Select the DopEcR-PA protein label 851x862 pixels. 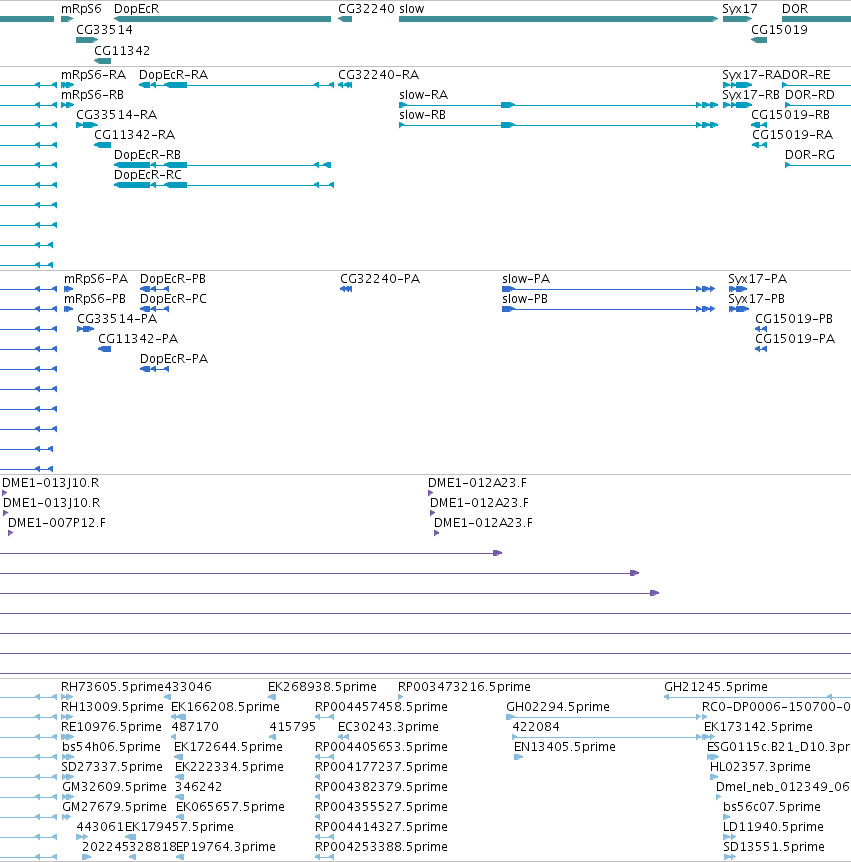click(x=174, y=358)
